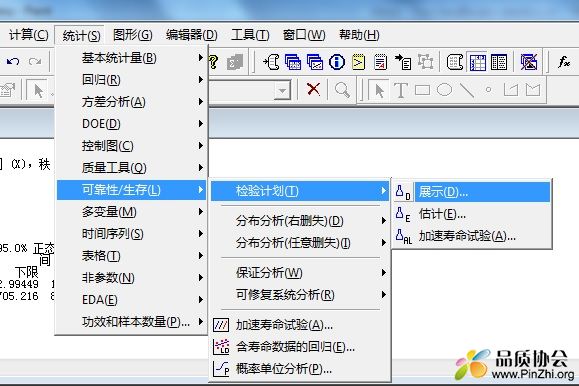
Task: Choose 概率单位分析(P)...
Action: click(300, 369)
